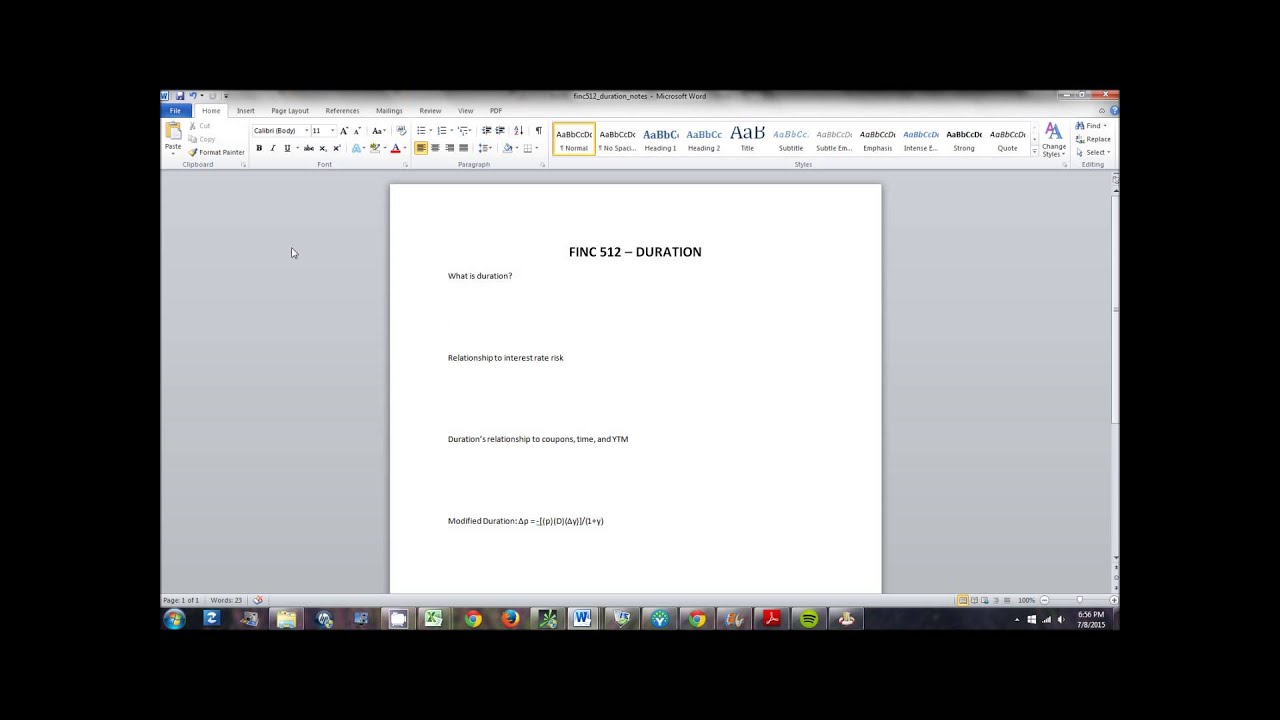The image size is (1280, 720).
Task: Switch to the References tab
Action: click(342, 111)
